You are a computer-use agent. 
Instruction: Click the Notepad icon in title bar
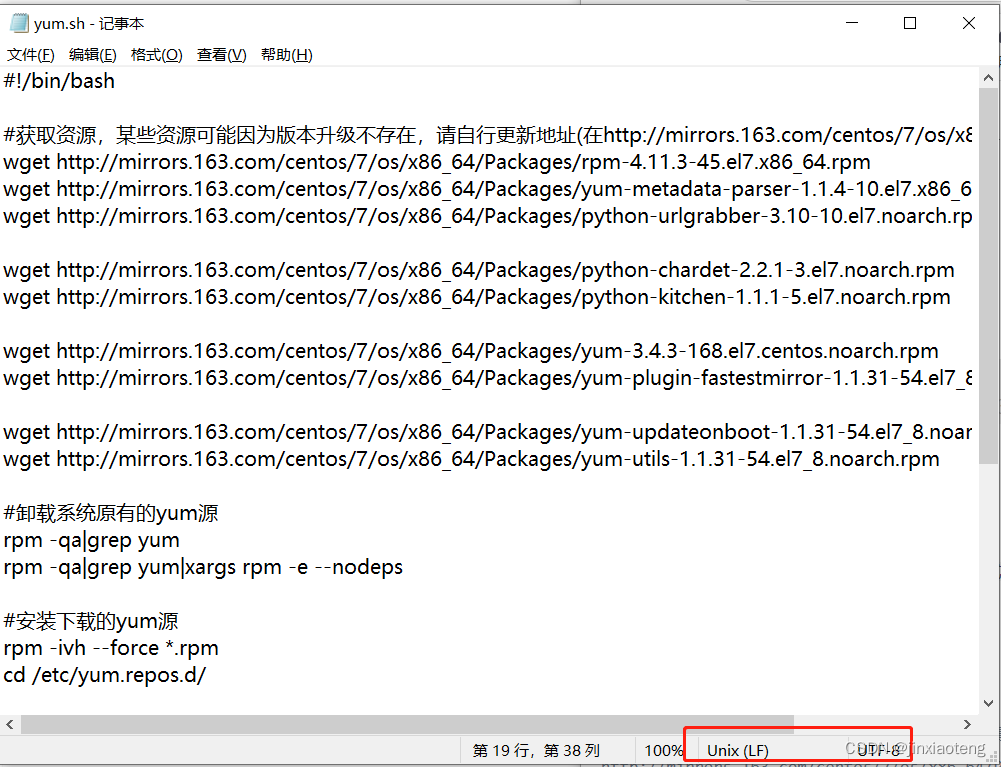(x=19, y=23)
